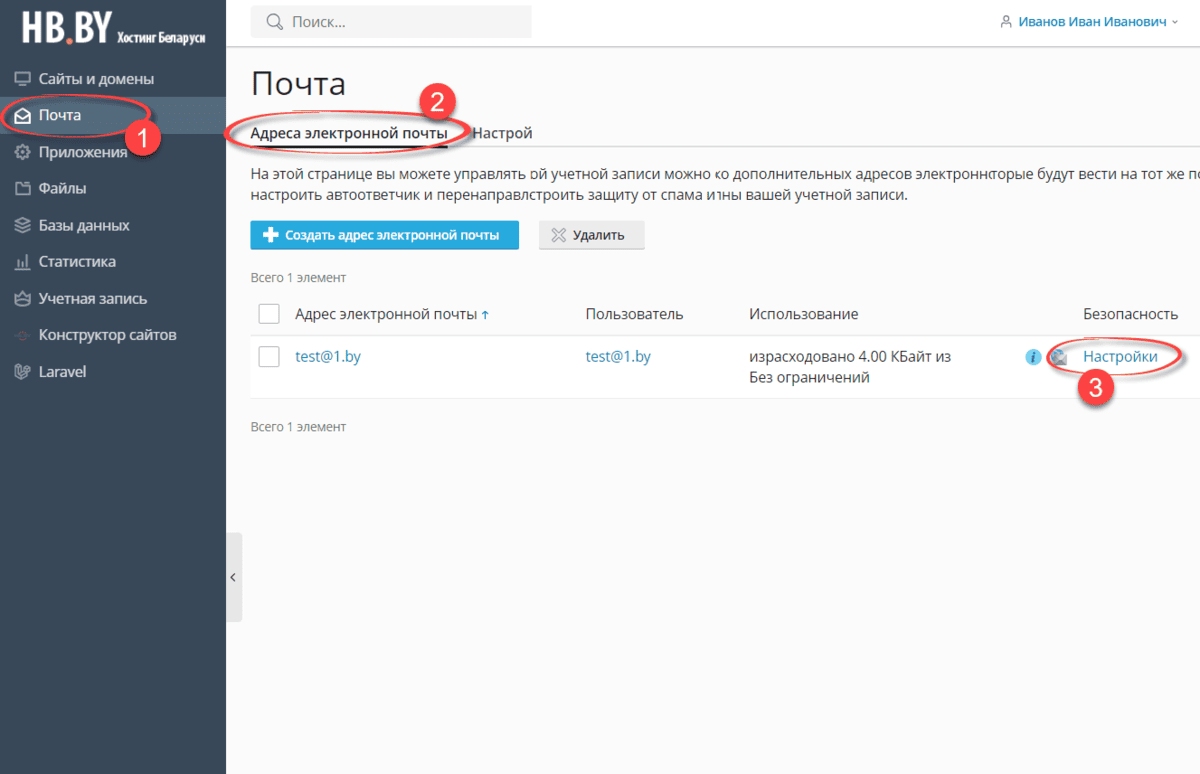The height and width of the screenshot is (774, 1200).
Task: Open the Настройки link in the Безопасность column
Action: click(1120, 356)
